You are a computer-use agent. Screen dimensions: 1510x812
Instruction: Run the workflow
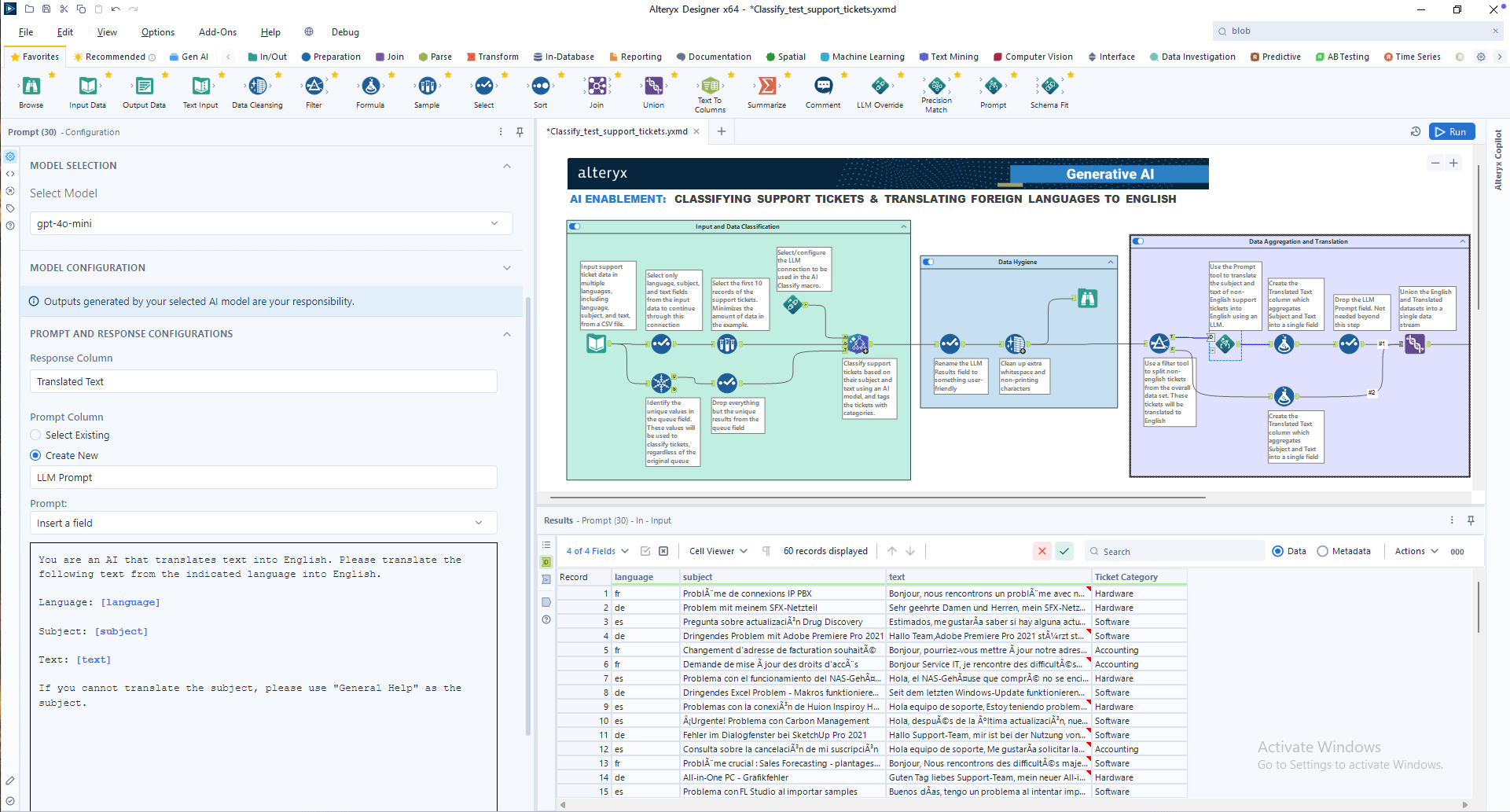1452,132
